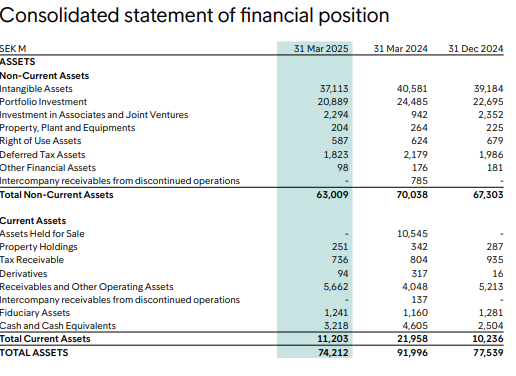Select the 31 Mar 2024 column header
The image size is (516, 376).
coord(400,49)
